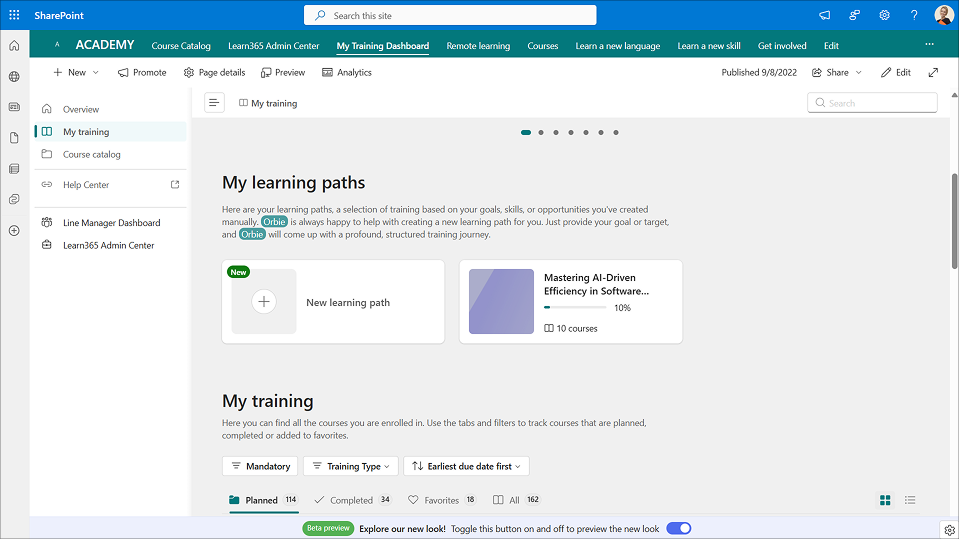This screenshot has width=959, height=539.
Task: Open Line Manager Dashboard link
Action: pos(111,223)
